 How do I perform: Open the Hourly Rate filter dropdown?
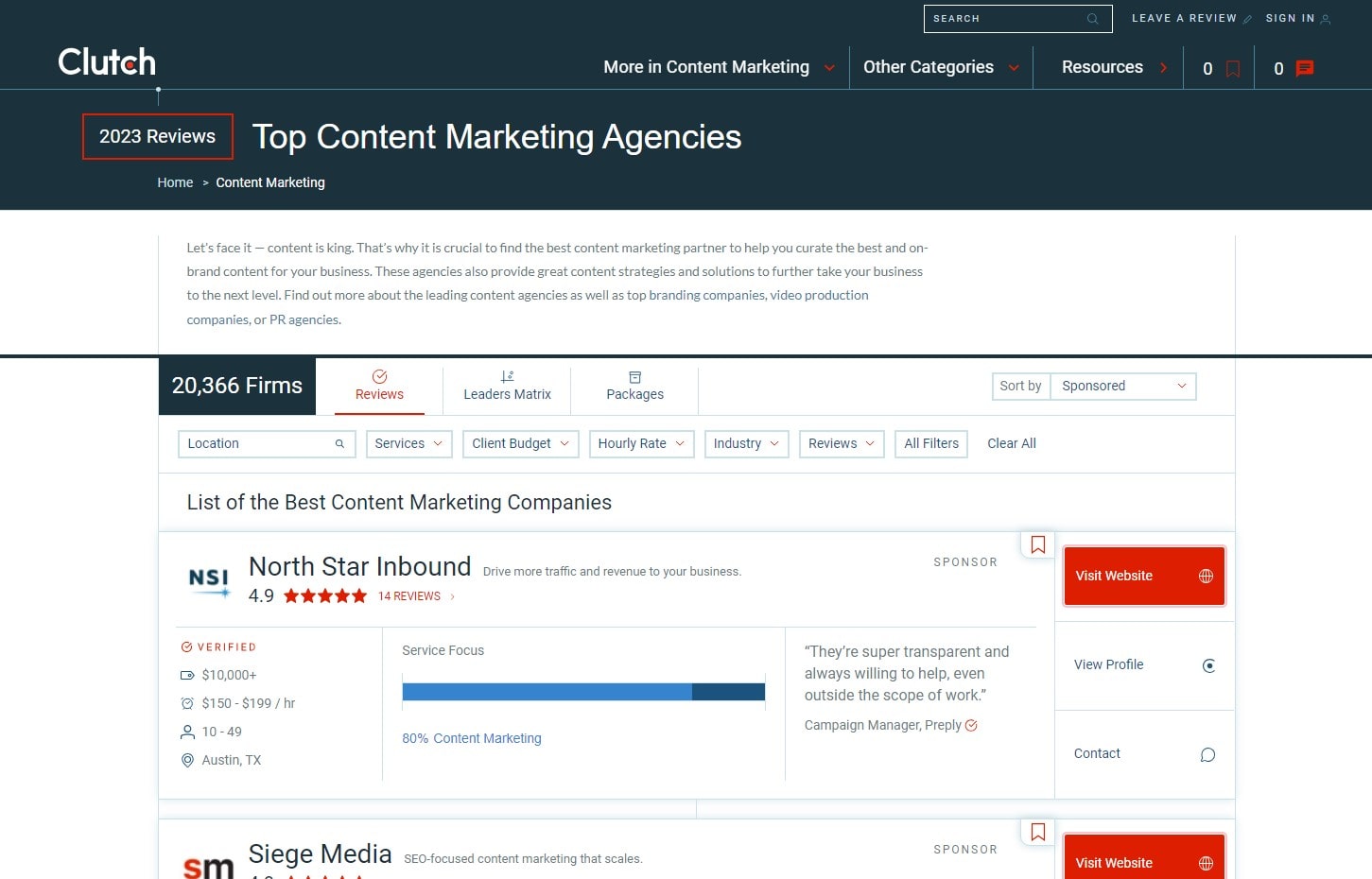[x=641, y=443]
